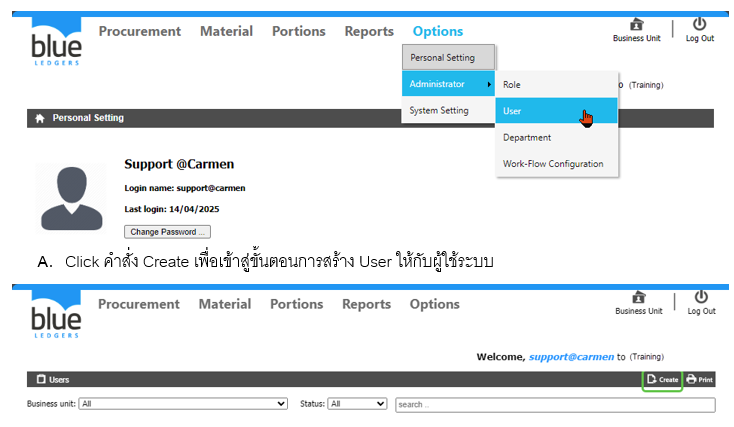Open Reports menu in upper screenshot
This screenshot has width=734, height=427.
369,31
